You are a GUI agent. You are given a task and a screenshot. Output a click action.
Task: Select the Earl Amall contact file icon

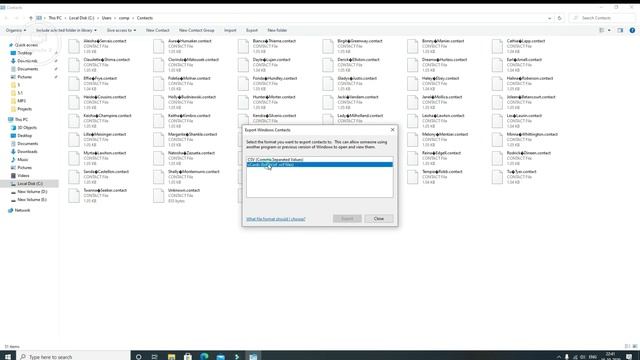(x=497, y=65)
